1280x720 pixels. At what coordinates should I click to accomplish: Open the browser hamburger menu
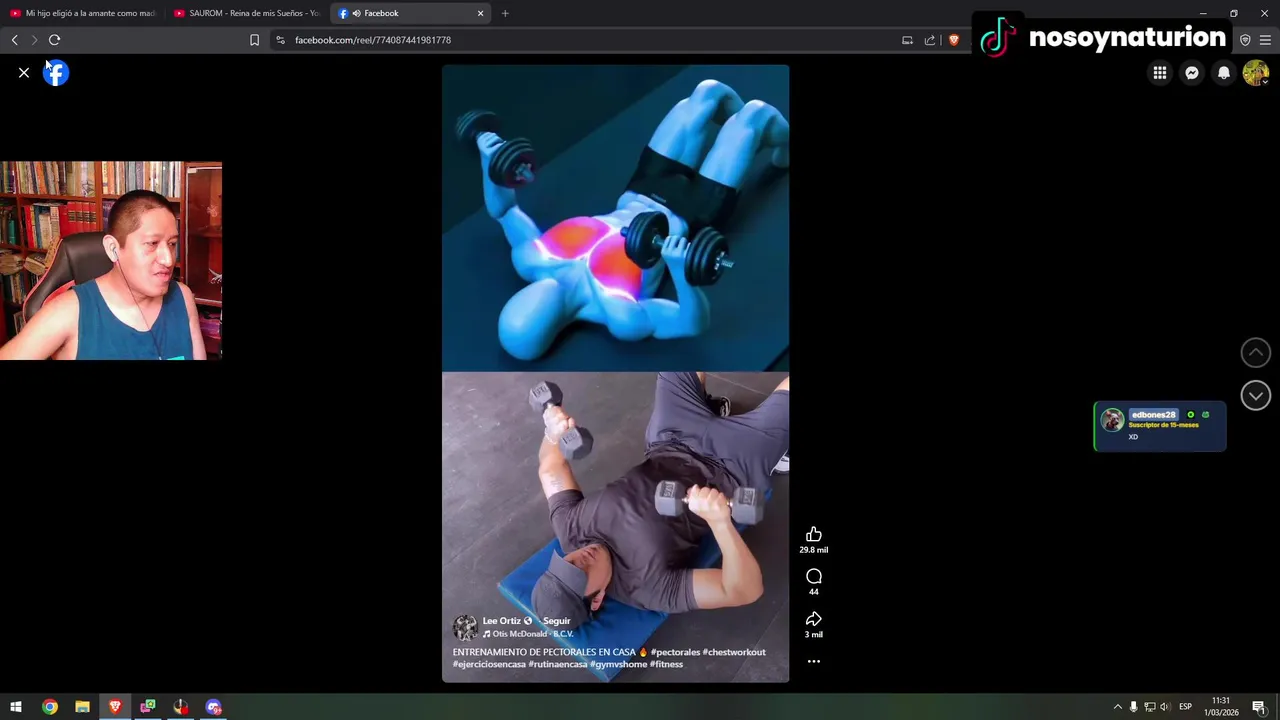click(x=1265, y=40)
